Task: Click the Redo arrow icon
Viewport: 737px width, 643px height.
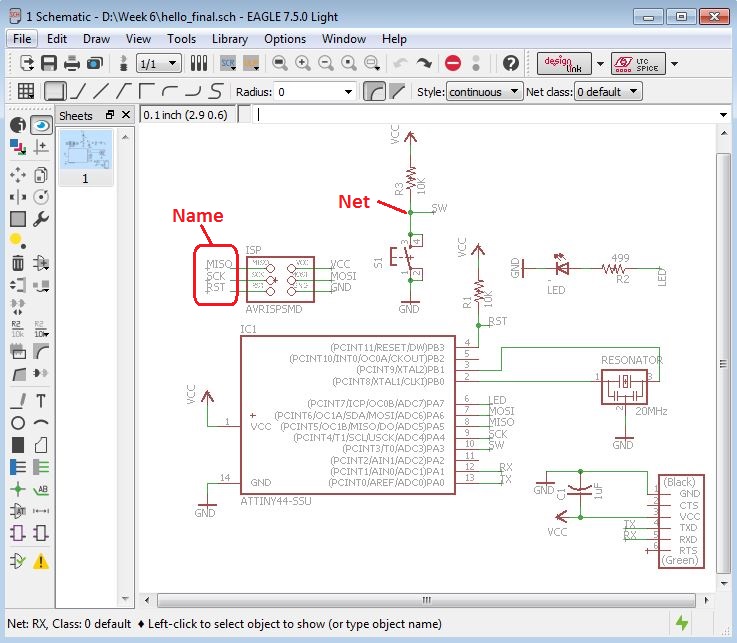Action: 424,63
